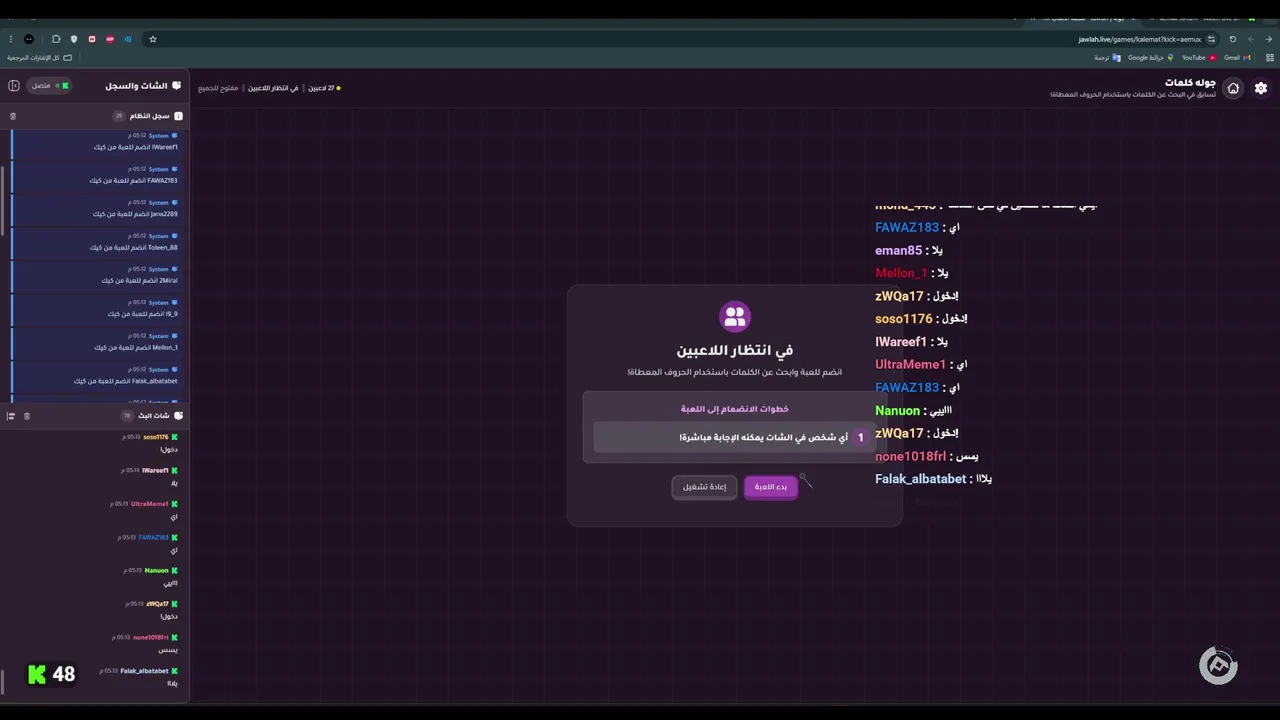Screen dimensions: 1280x720
Task: Click the متصل connection status pill
Action: [x=49, y=86]
